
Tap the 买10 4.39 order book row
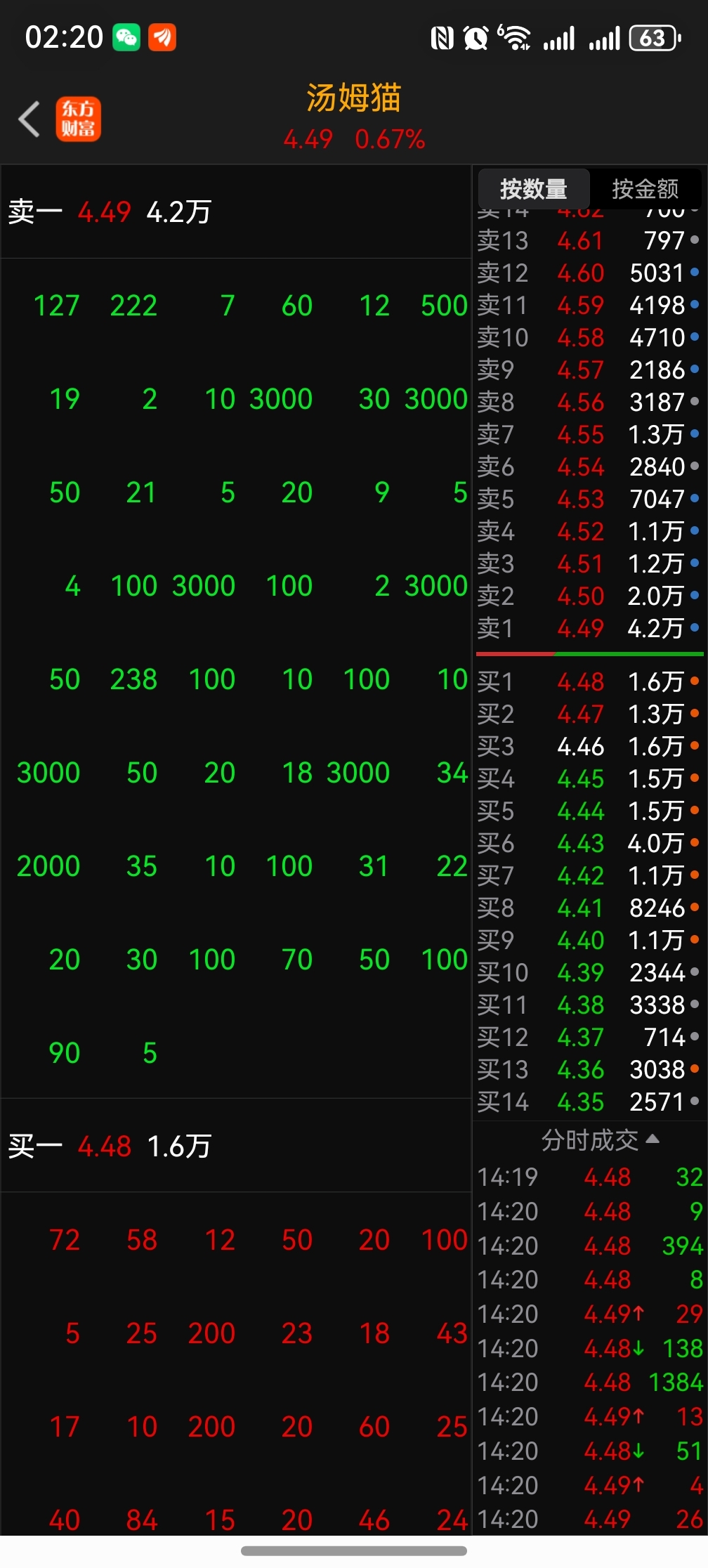[589, 972]
